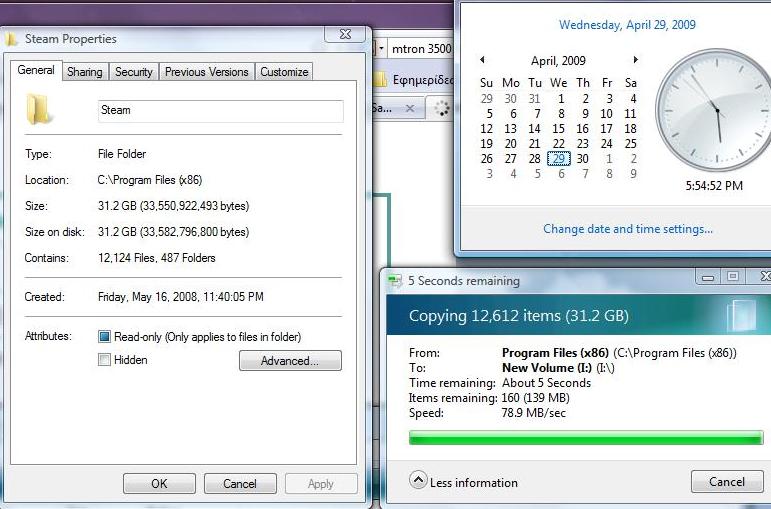This screenshot has width=771, height=509.
Task: Open Advanced attributes dialog
Action: pos(290,360)
